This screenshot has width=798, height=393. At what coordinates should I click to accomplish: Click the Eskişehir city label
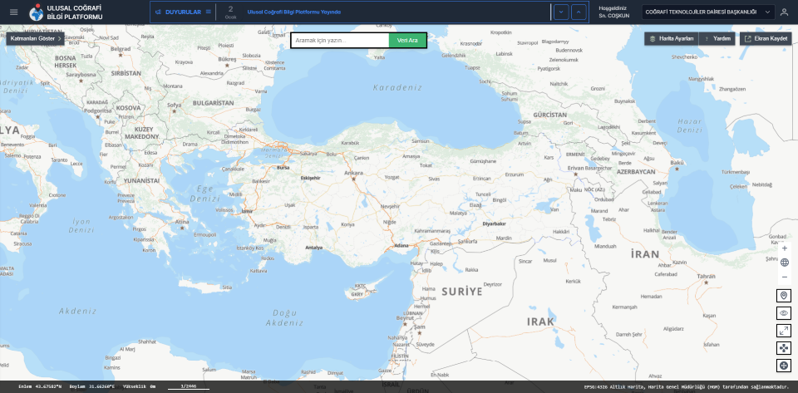coord(310,178)
